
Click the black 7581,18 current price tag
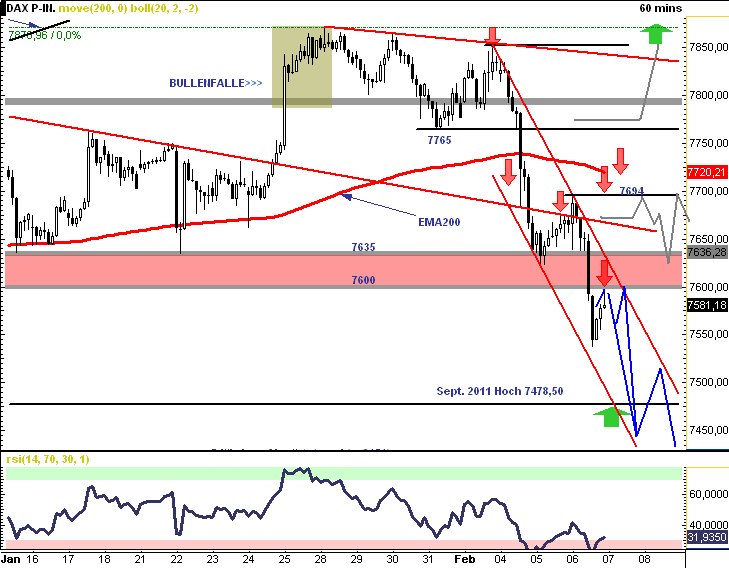coord(707,305)
